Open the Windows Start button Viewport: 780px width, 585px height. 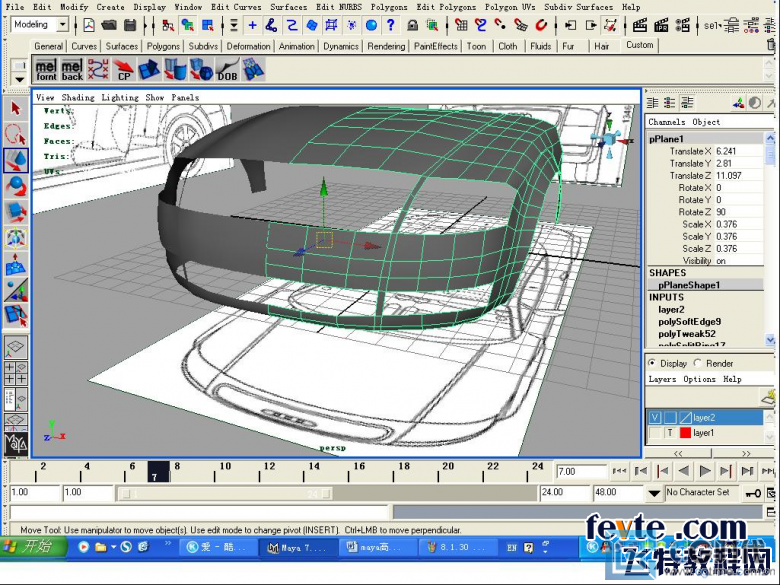(x=32, y=547)
